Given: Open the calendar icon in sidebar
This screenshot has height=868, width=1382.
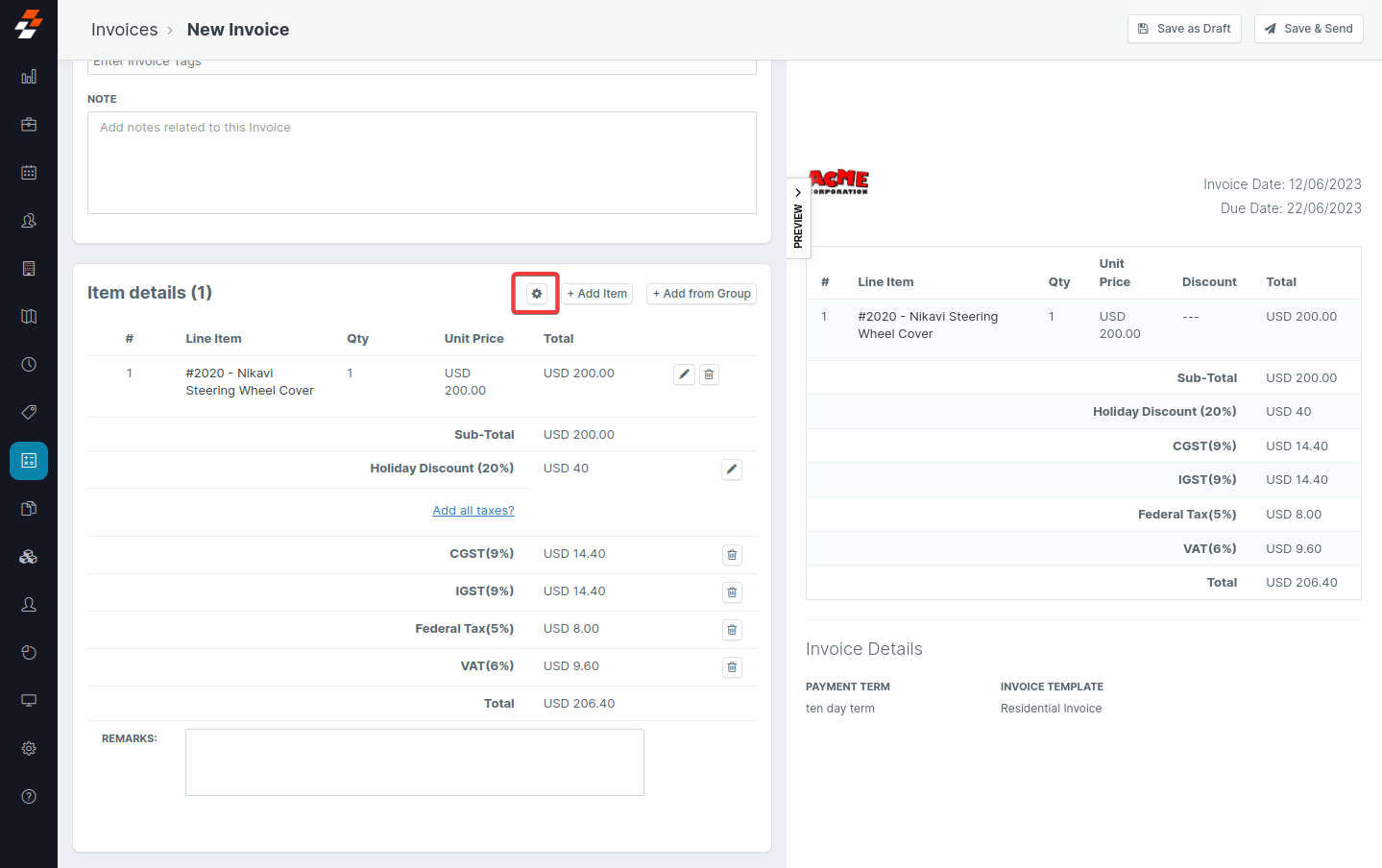Looking at the screenshot, I should click(29, 173).
